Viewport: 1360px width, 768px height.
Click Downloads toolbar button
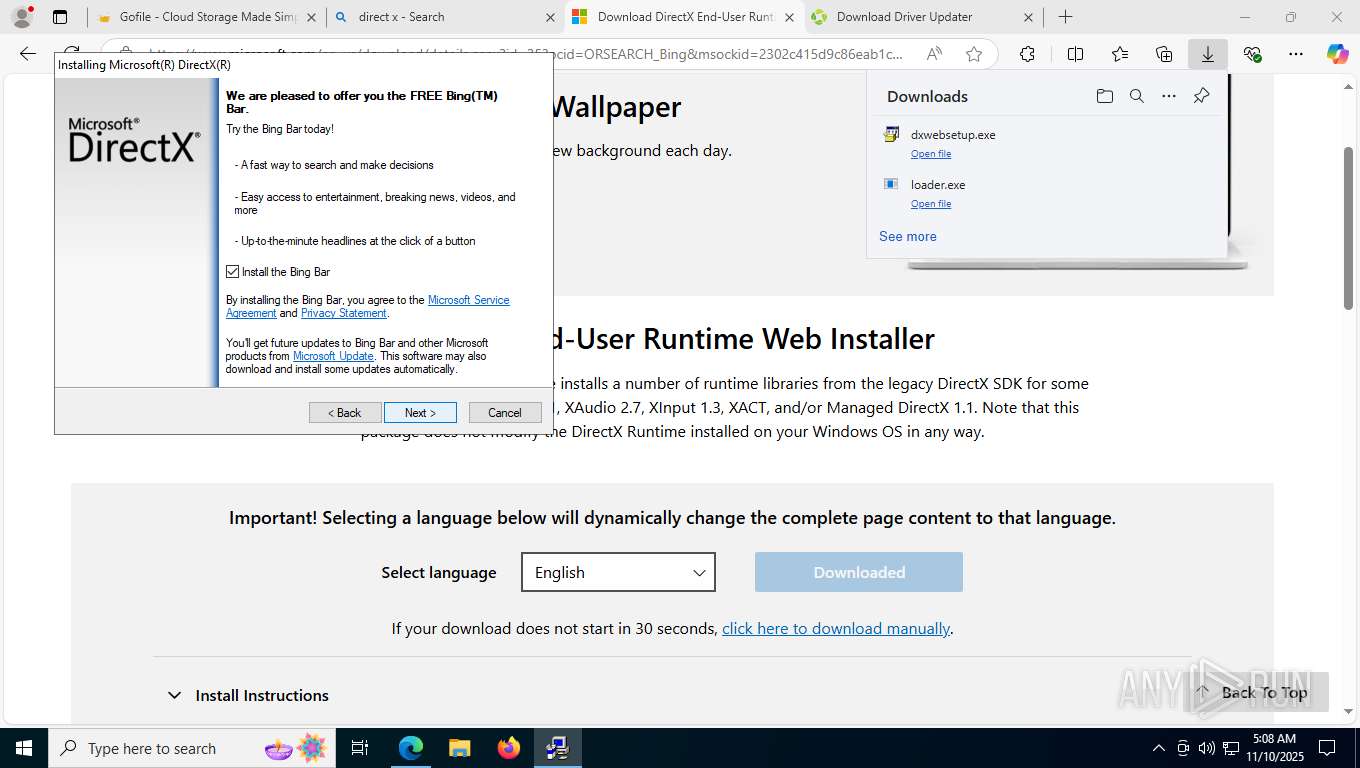pos(1208,55)
